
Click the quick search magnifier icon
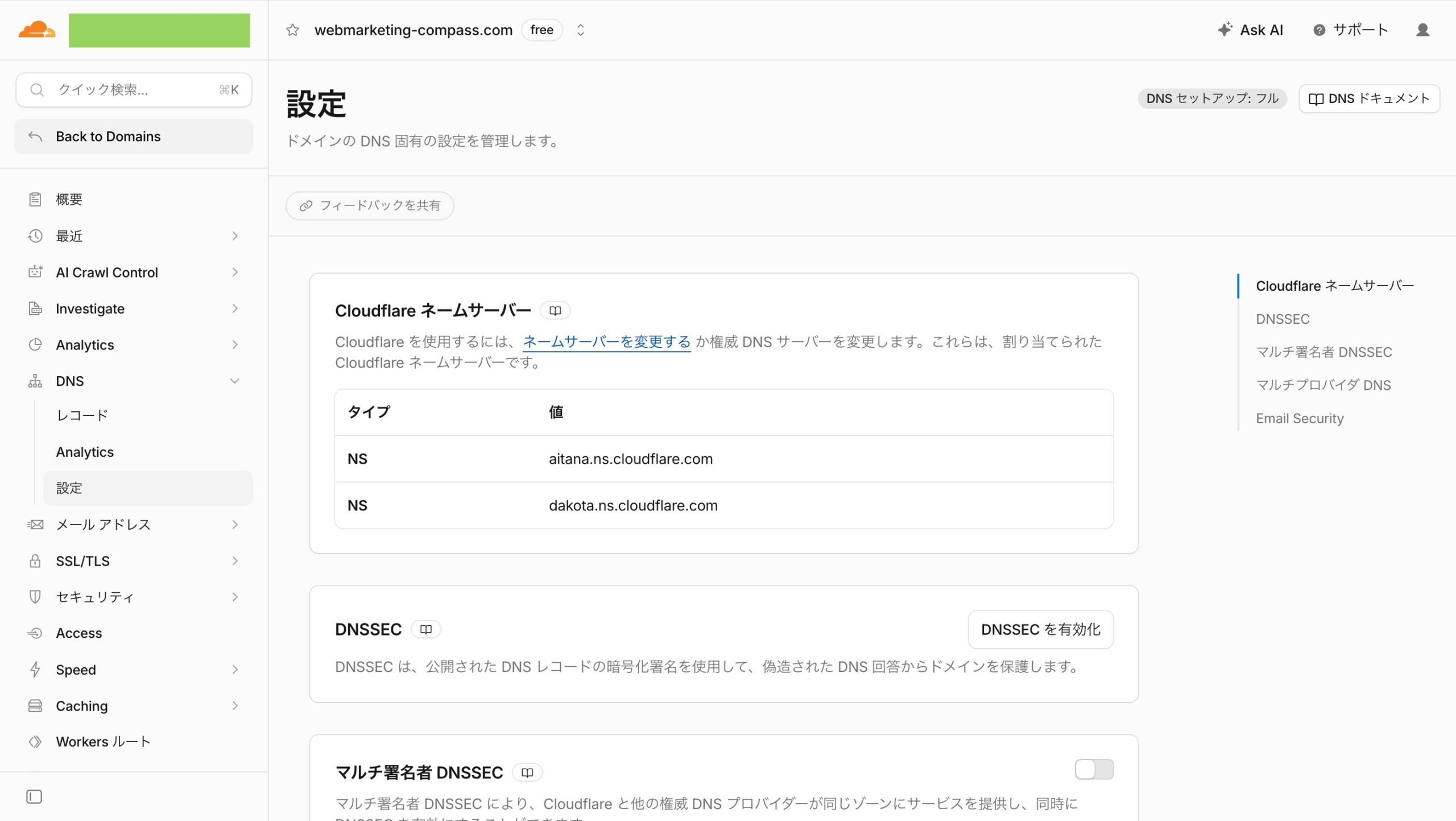click(x=37, y=90)
